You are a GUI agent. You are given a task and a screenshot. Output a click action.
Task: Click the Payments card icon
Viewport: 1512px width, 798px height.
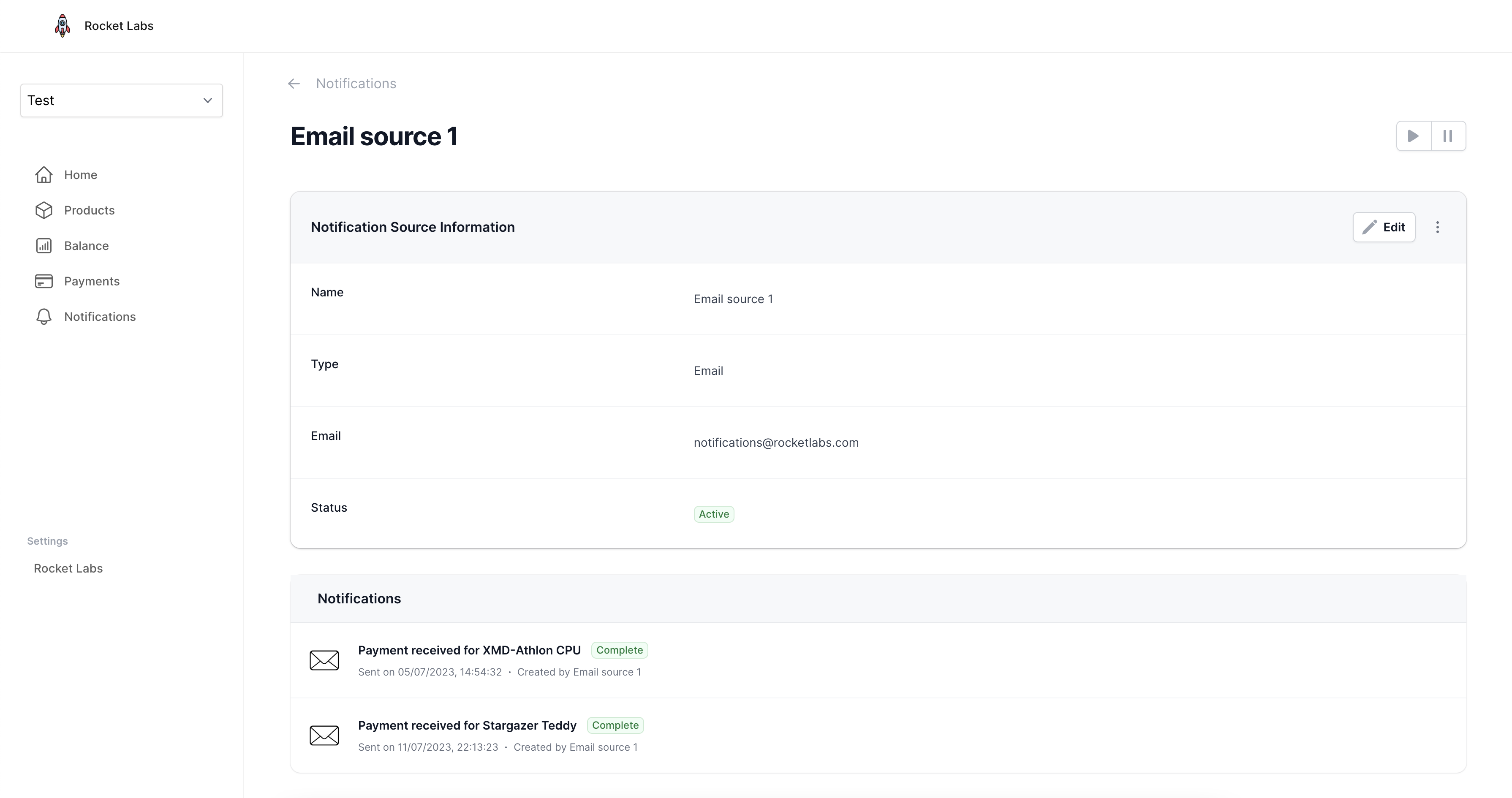[x=44, y=281]
